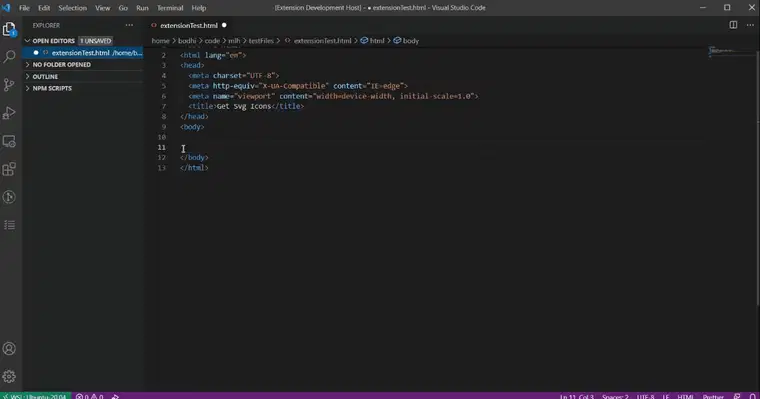Click the Ln 11, Col 3 status entry

click(x=577, y=396)
